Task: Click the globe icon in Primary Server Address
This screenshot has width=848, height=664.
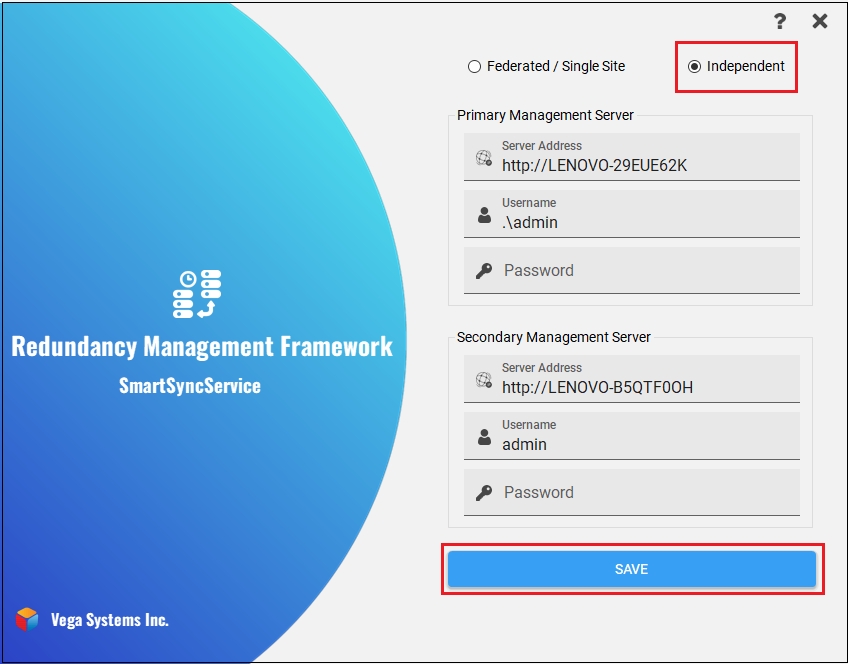Action: click(484, 157)
